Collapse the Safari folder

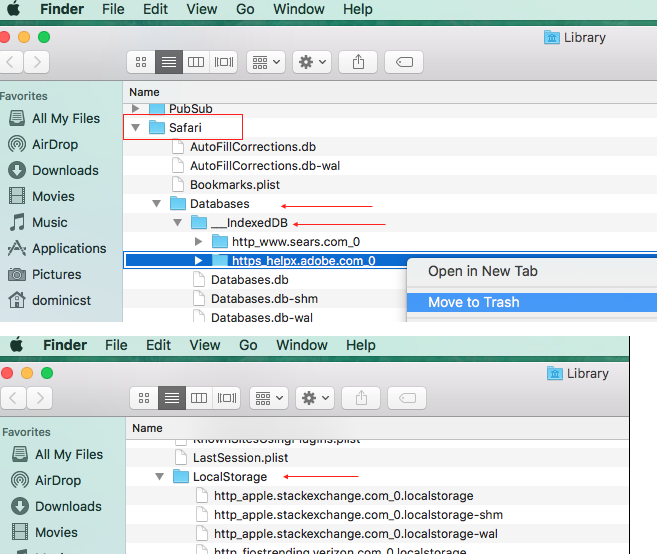click(135, 127)
